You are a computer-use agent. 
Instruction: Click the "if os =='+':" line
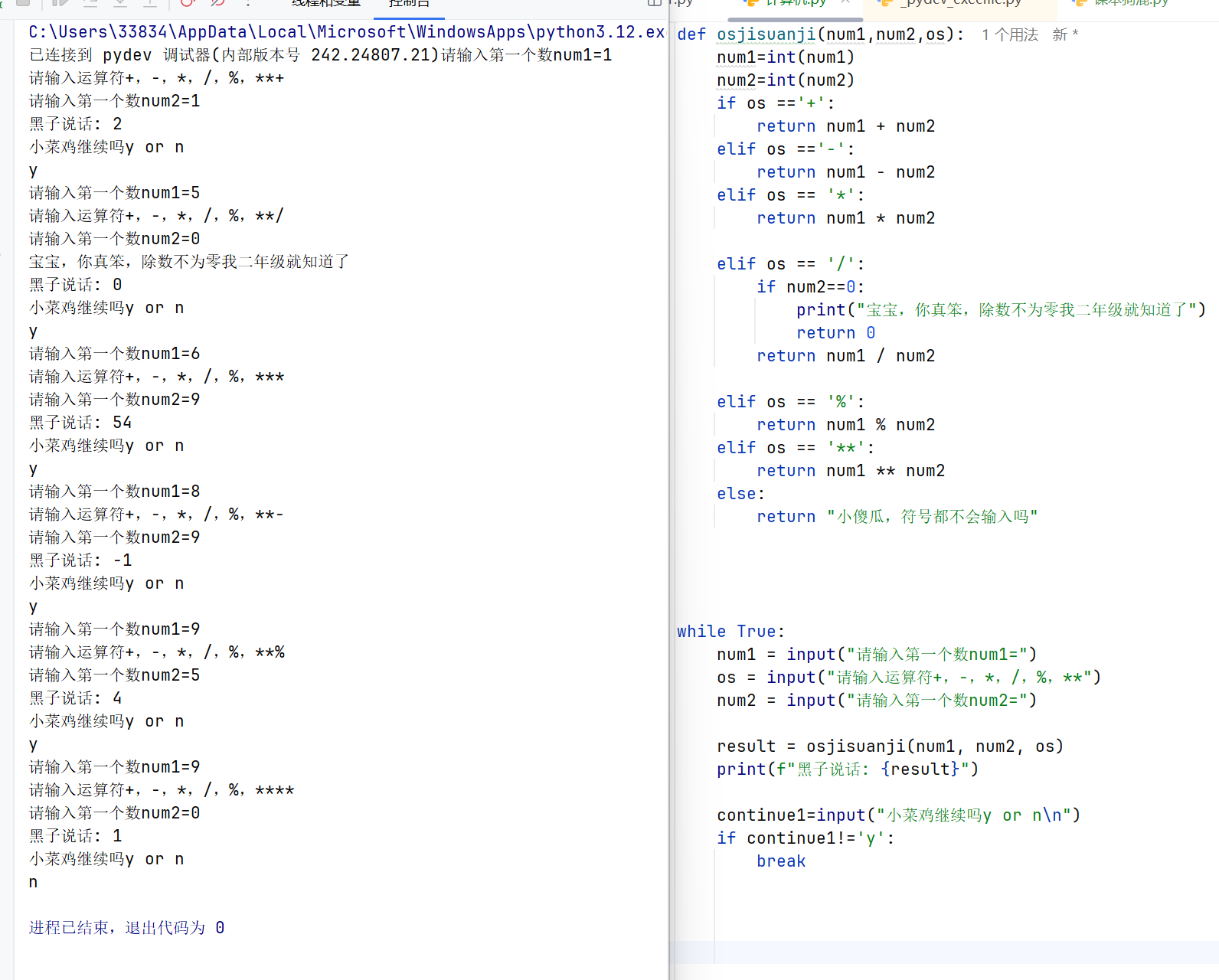(x=776, y=103)
